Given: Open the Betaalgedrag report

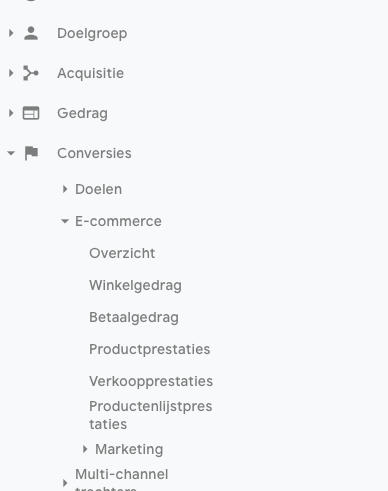Looking at the screenshot, I should coord(134,317).
